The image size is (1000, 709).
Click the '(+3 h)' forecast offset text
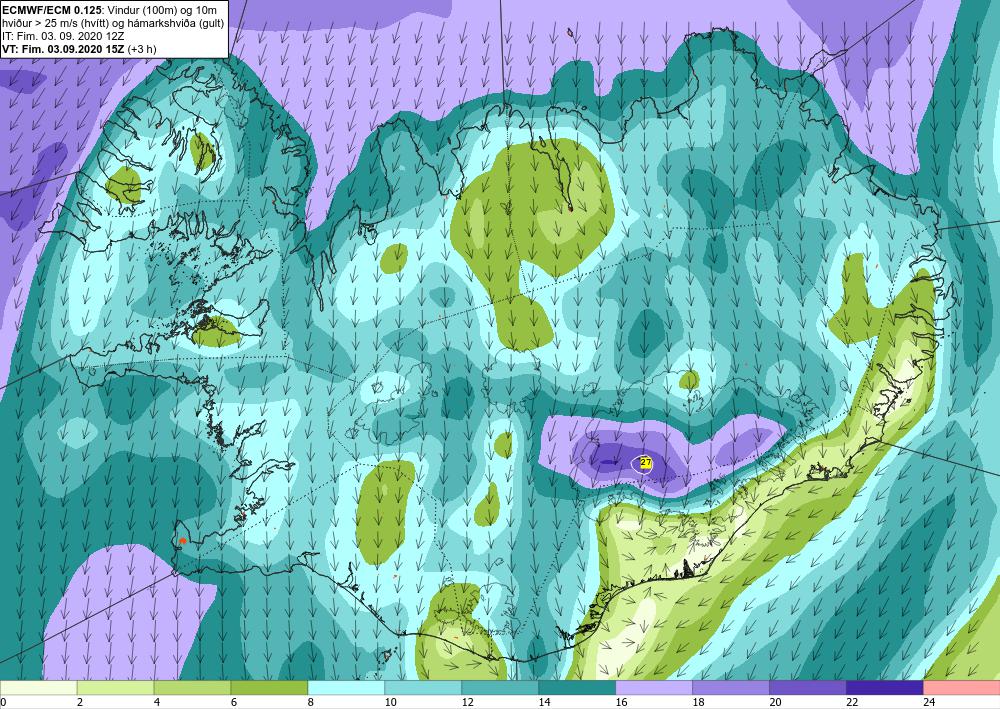coord(142,49)
